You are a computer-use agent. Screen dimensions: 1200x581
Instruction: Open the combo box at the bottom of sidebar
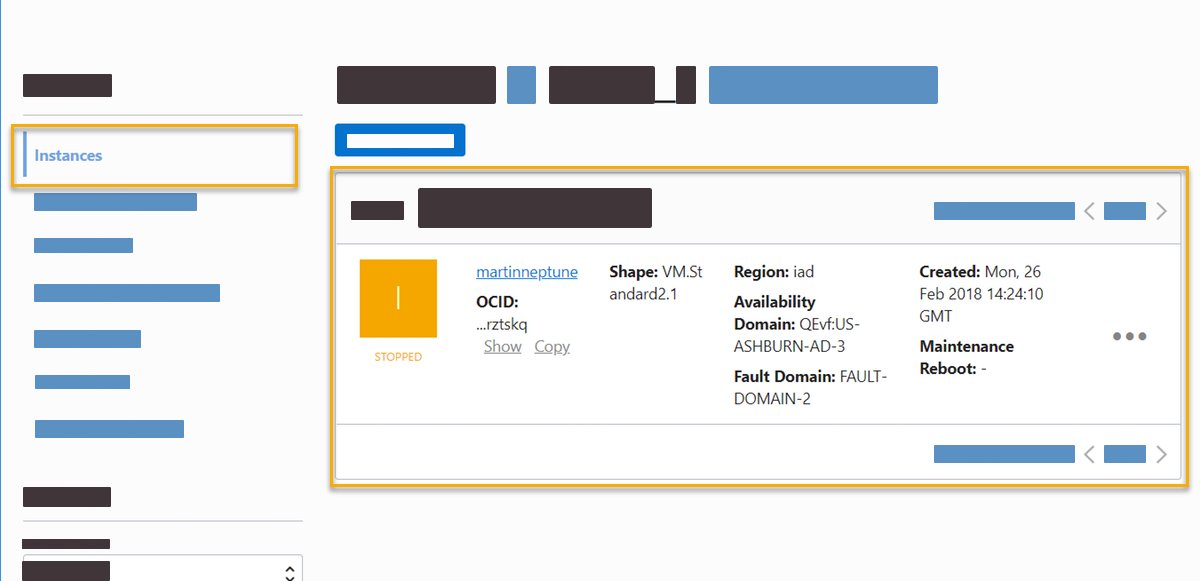tap(160, 568)
